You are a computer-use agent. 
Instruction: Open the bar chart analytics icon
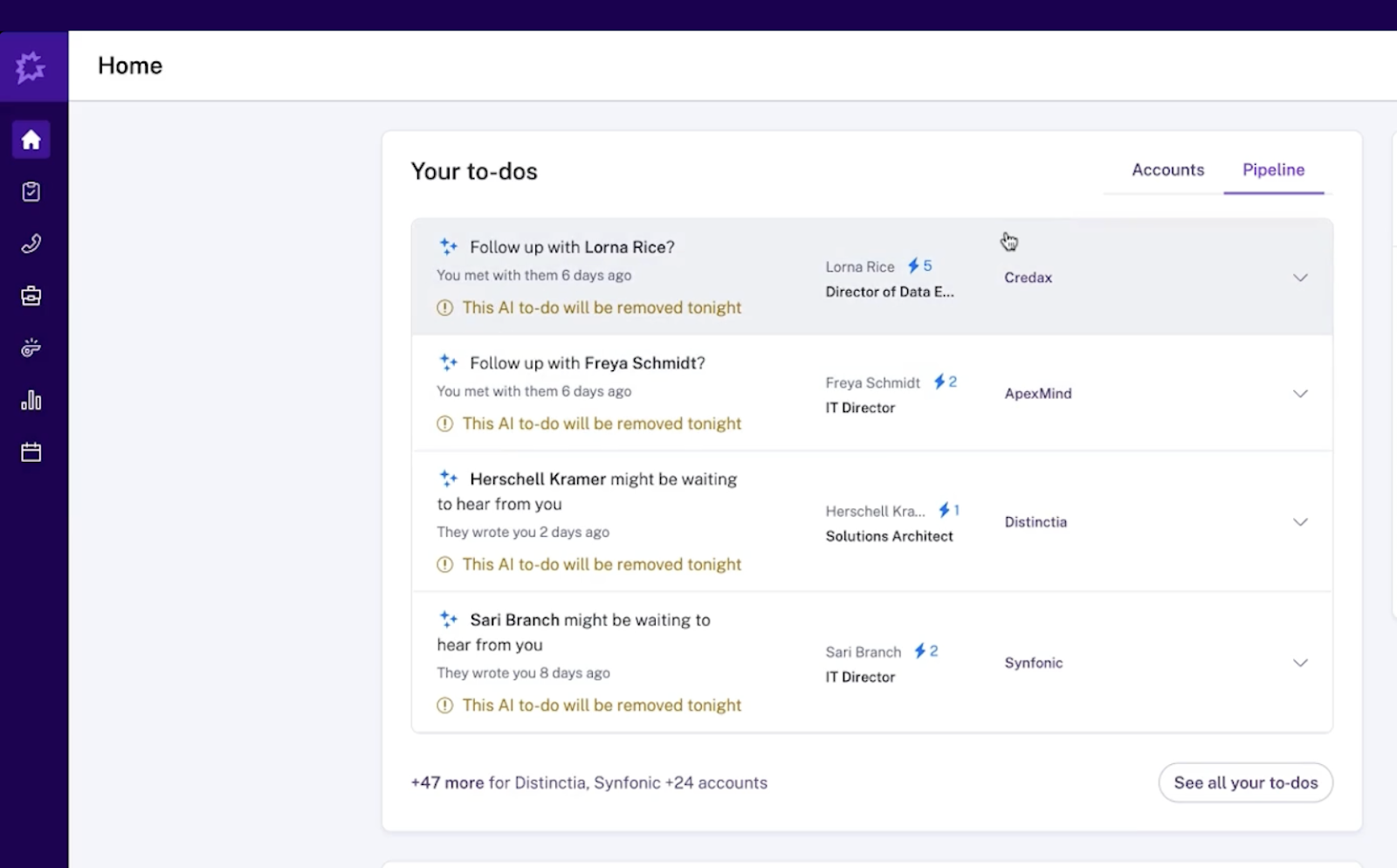point(31,400)
